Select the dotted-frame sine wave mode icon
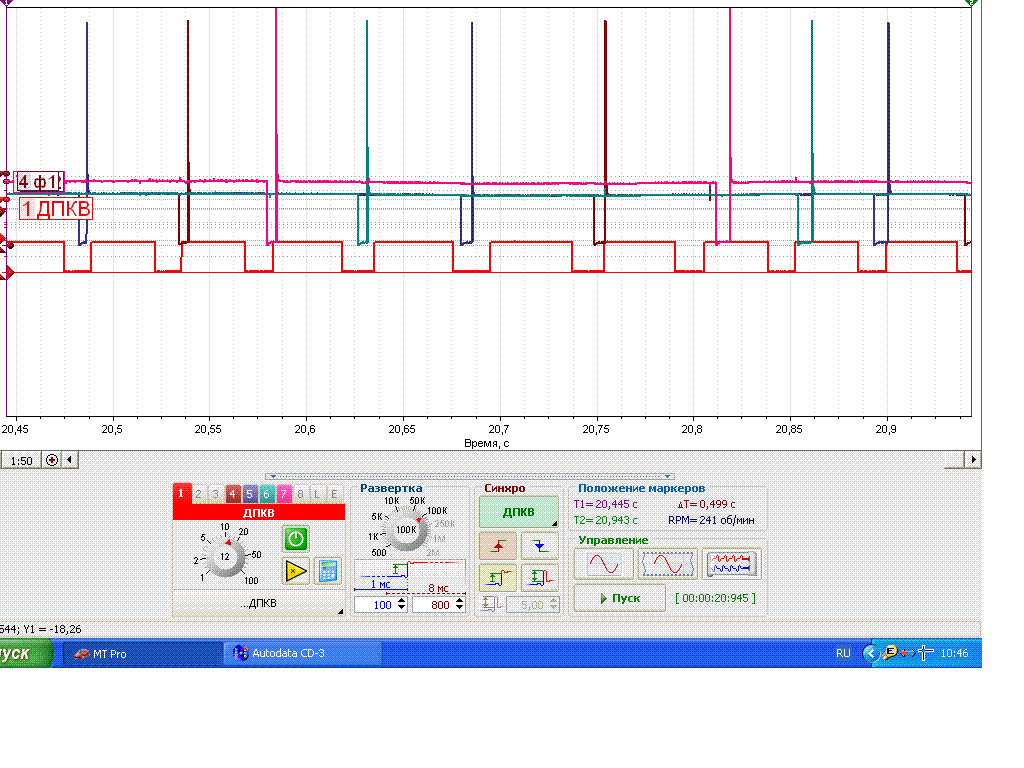 (x=667, y=564)
